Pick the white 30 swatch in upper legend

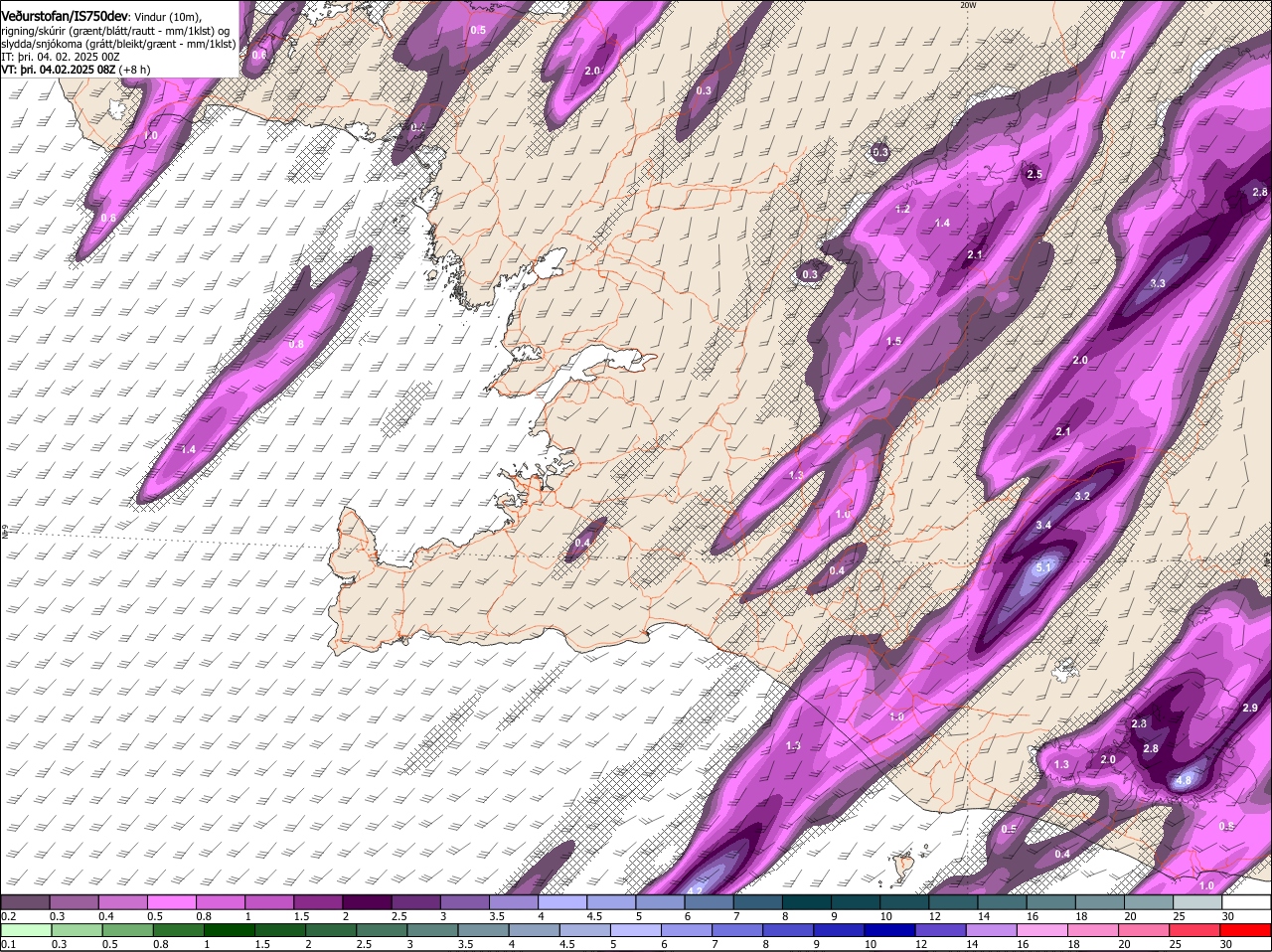[x=1245, y=903]
